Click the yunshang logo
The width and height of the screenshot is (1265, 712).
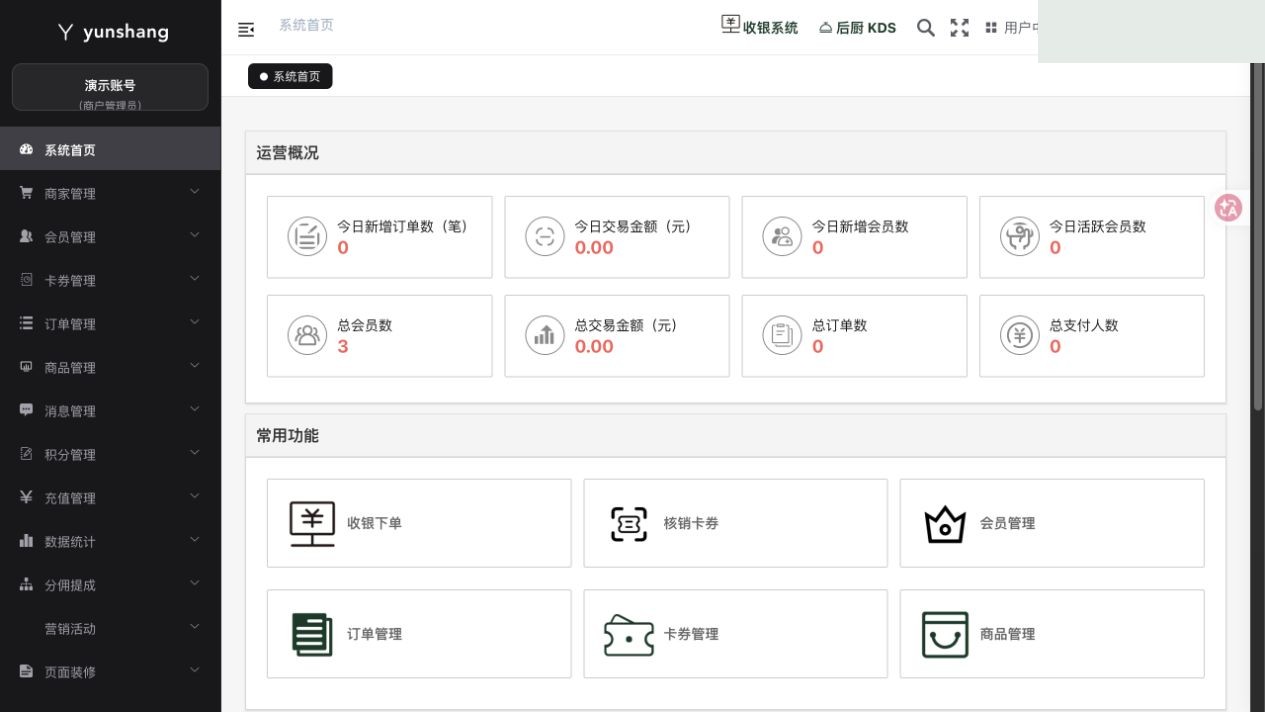click(112, 32)
